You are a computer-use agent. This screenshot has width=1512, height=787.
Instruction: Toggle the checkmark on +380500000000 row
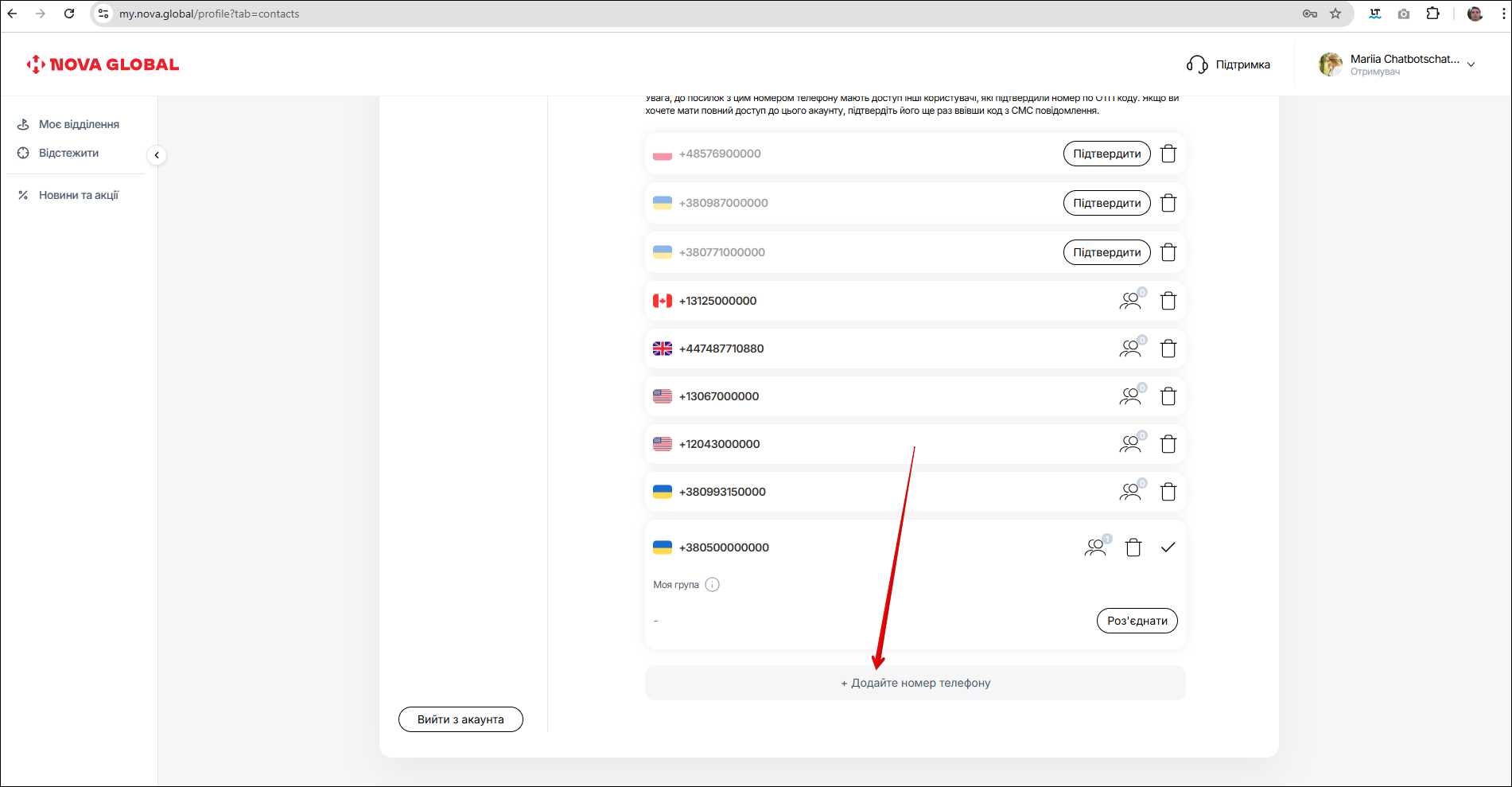1168,547
